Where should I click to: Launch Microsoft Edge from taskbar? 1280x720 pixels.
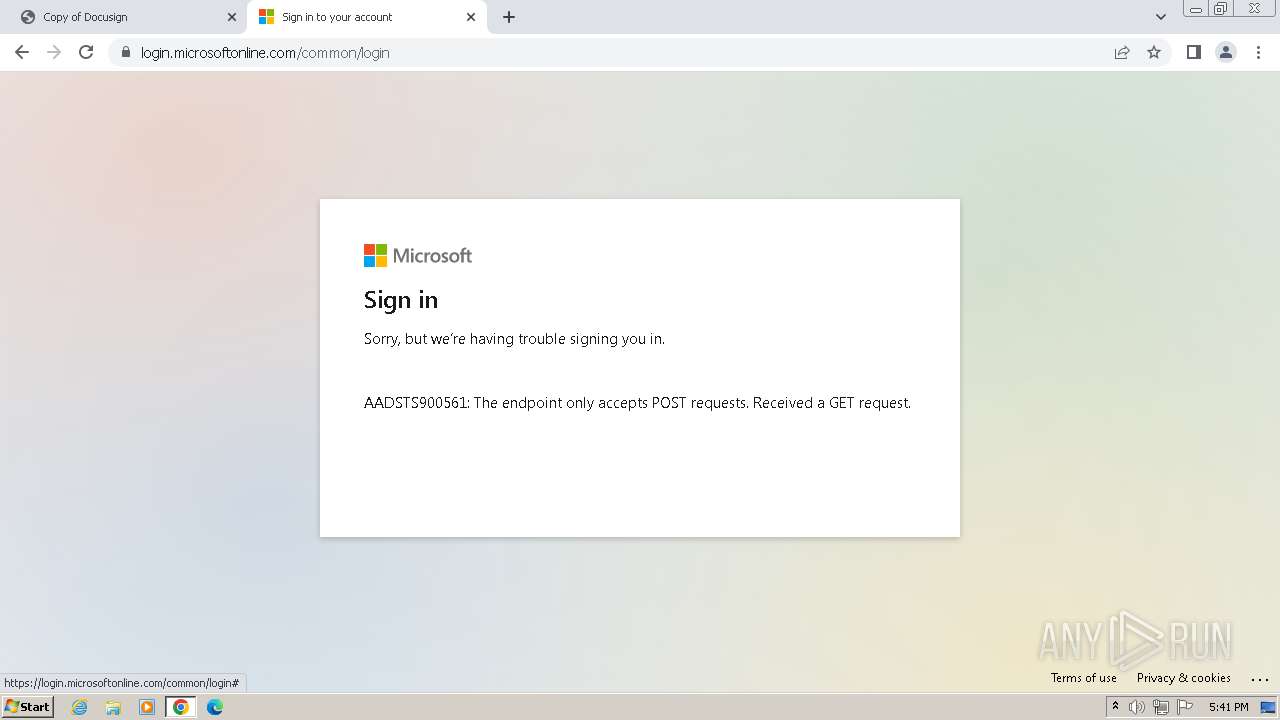[215, 707]
